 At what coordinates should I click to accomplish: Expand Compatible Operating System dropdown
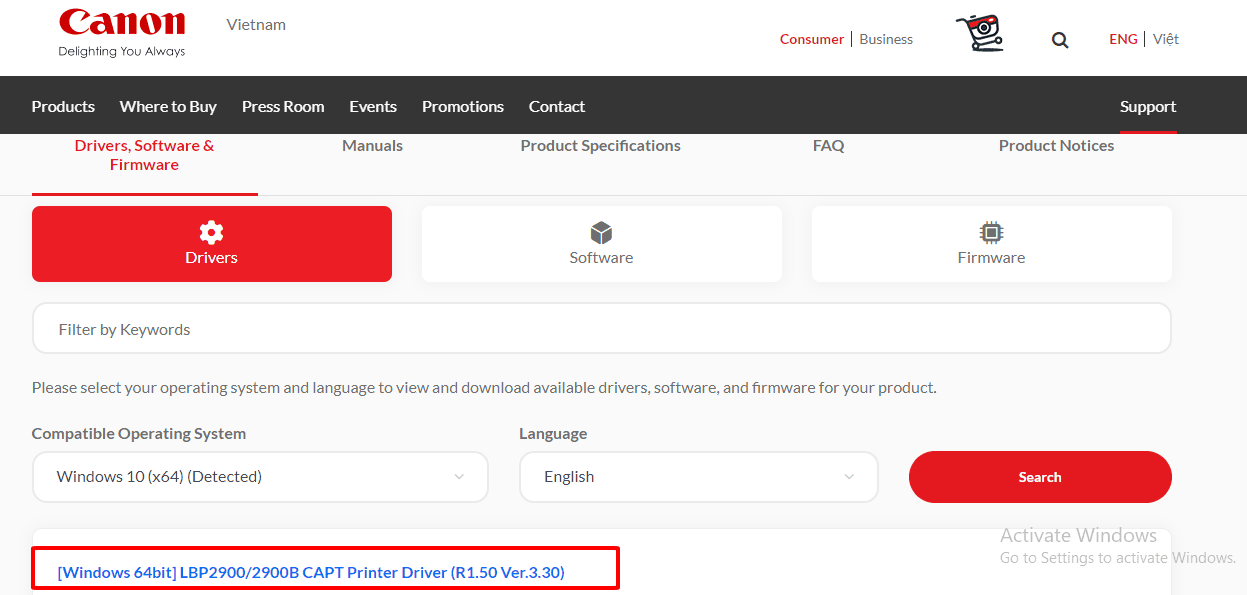click(x=260, y=477)
